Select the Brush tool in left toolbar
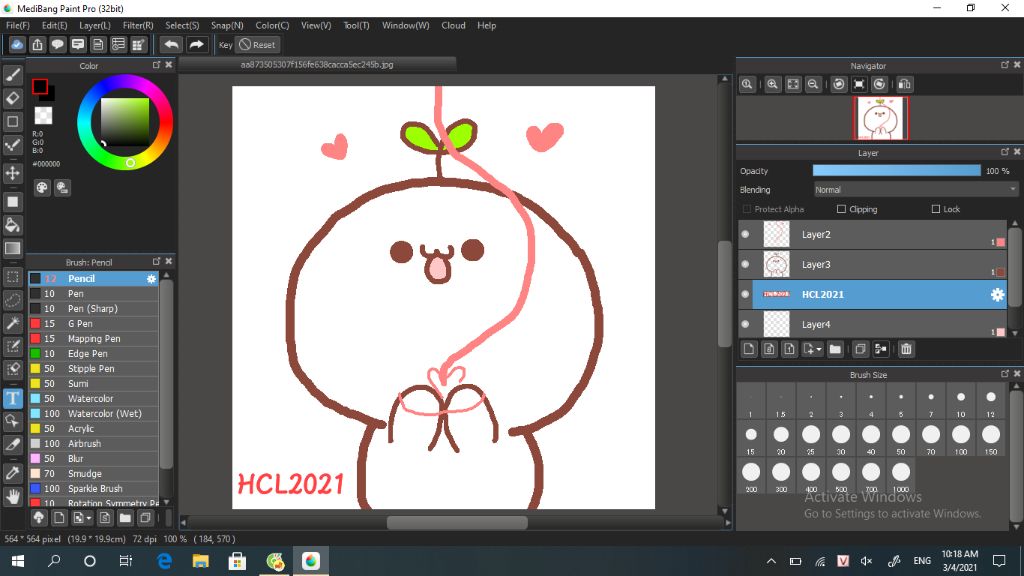Screen dimensions: 1024x576 click(x=12, y=75)
